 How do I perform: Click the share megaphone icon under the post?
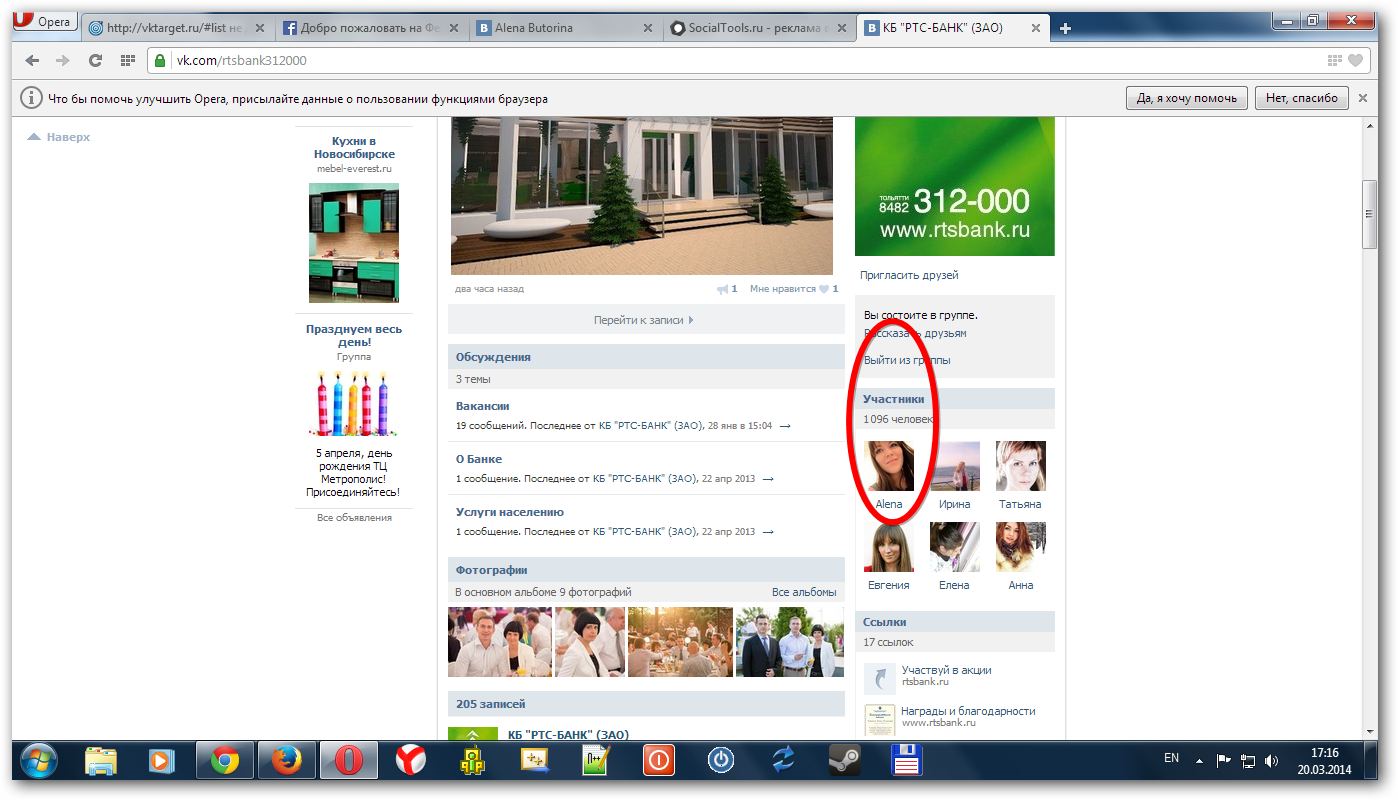[722, 289]
